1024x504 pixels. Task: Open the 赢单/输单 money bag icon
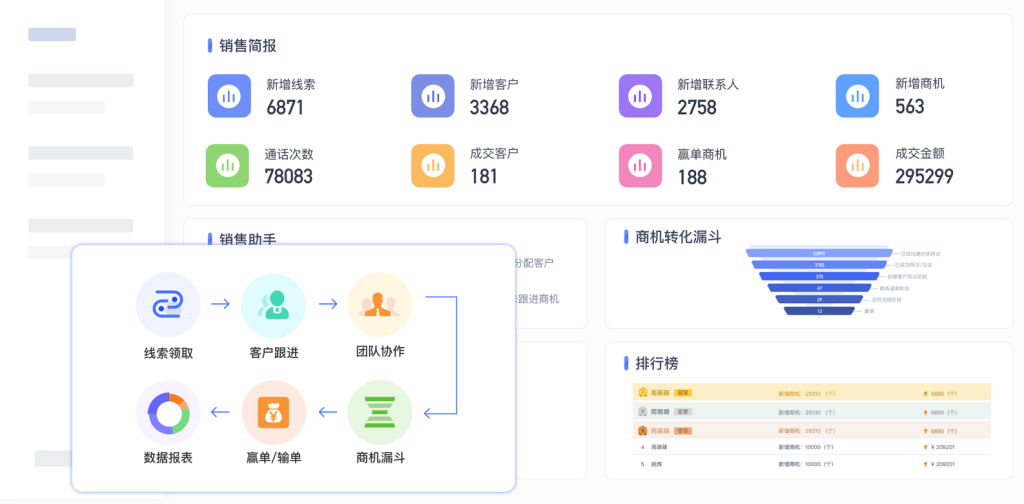point(274,413)
